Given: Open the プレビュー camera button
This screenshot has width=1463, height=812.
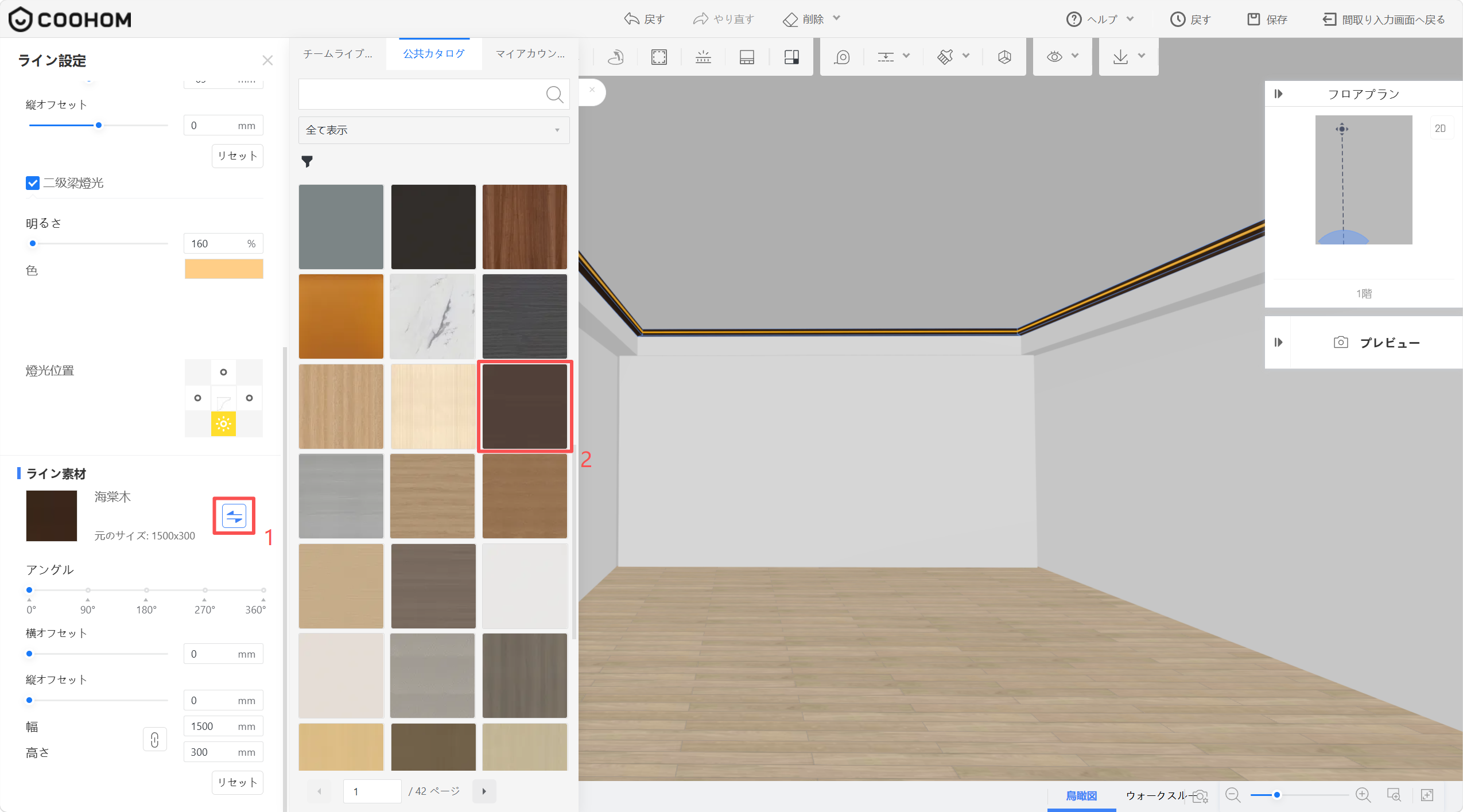Looking at the screenshot, I should pyautogui.click(x=1376, y=343).
